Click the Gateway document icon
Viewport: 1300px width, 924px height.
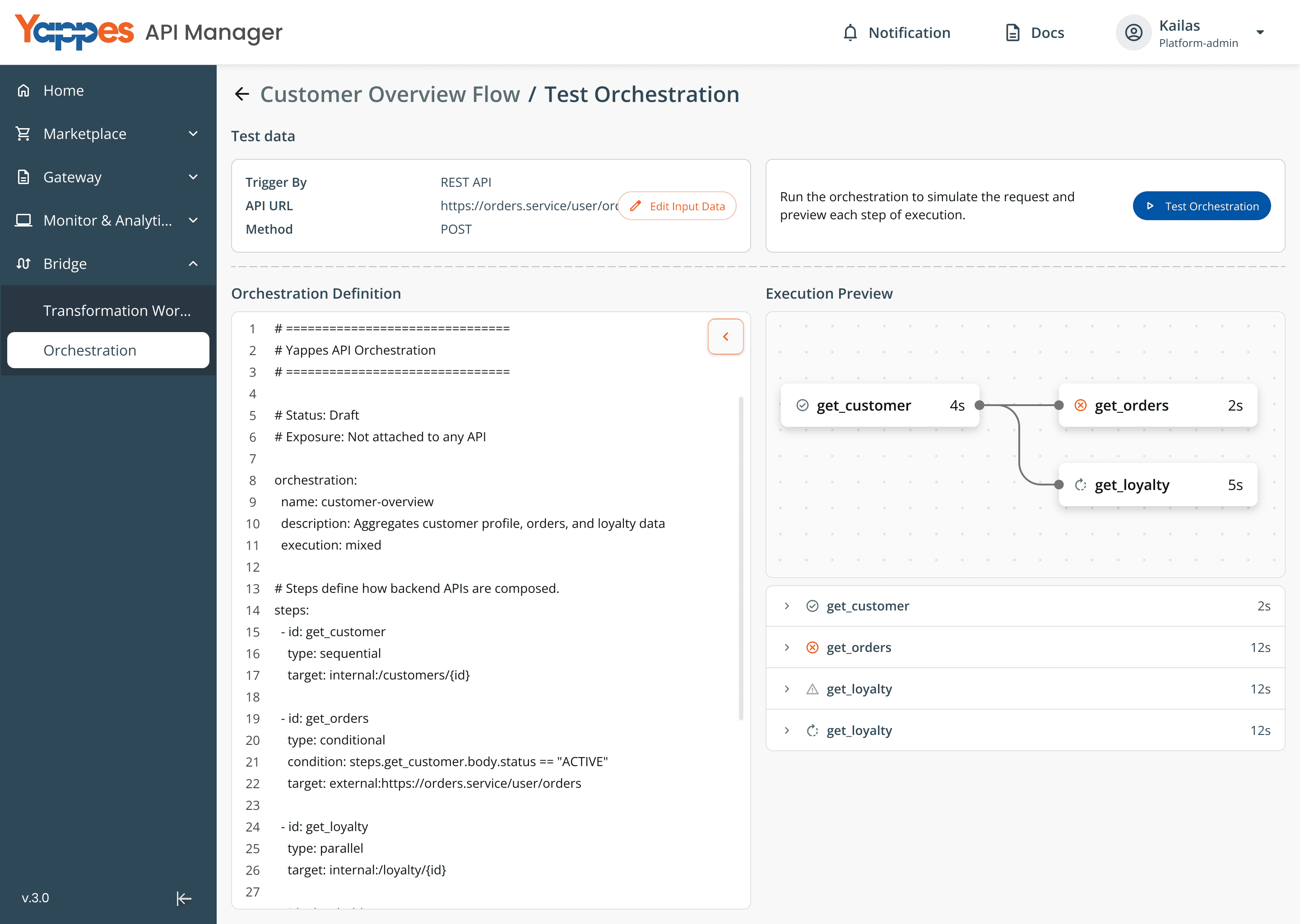pos(23,177)
